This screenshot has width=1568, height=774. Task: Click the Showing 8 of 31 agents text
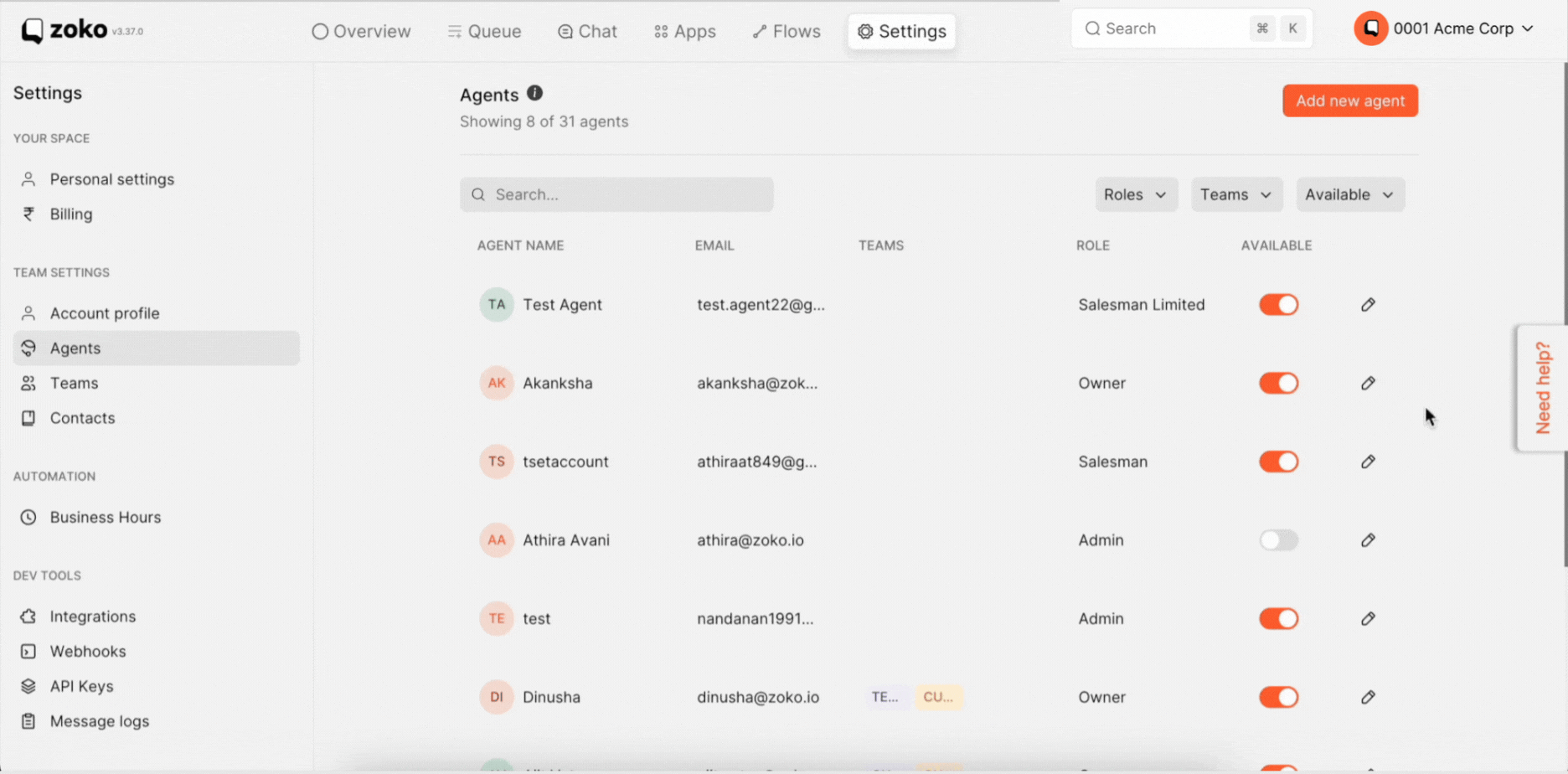(544, 121)
